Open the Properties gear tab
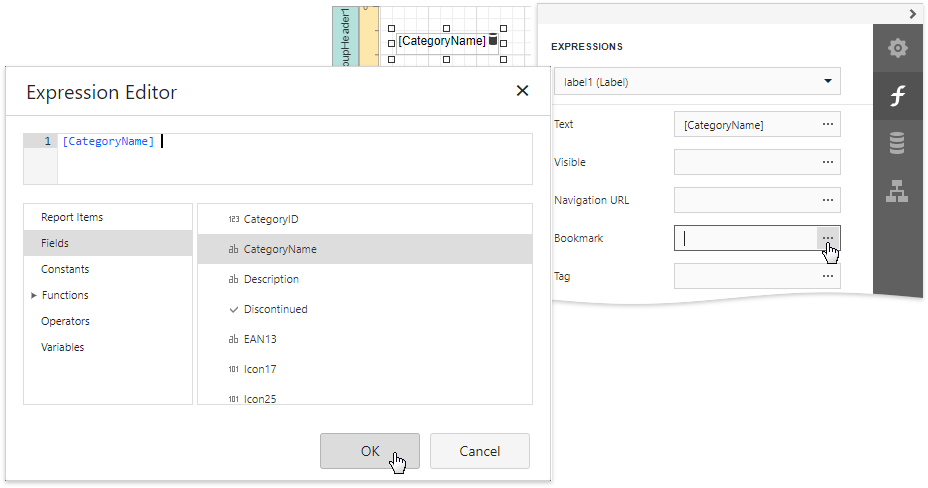Viewport: 928px width, 488px height. [x=897, y=48]
